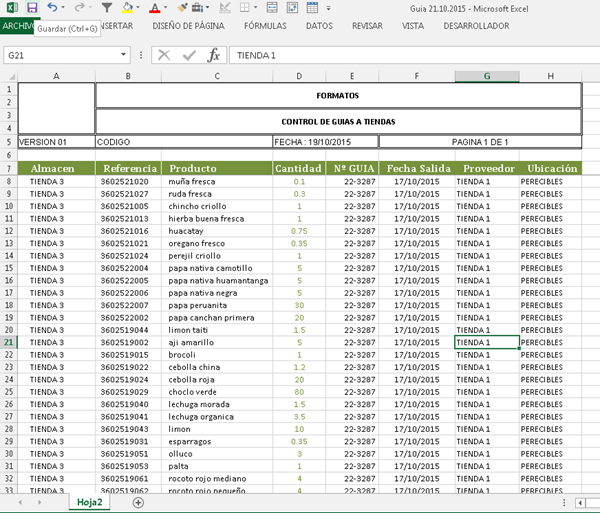This screenshot has height=513, width=600.
Task: Click the Save (Guardar) icon
Action: point(31,8)
